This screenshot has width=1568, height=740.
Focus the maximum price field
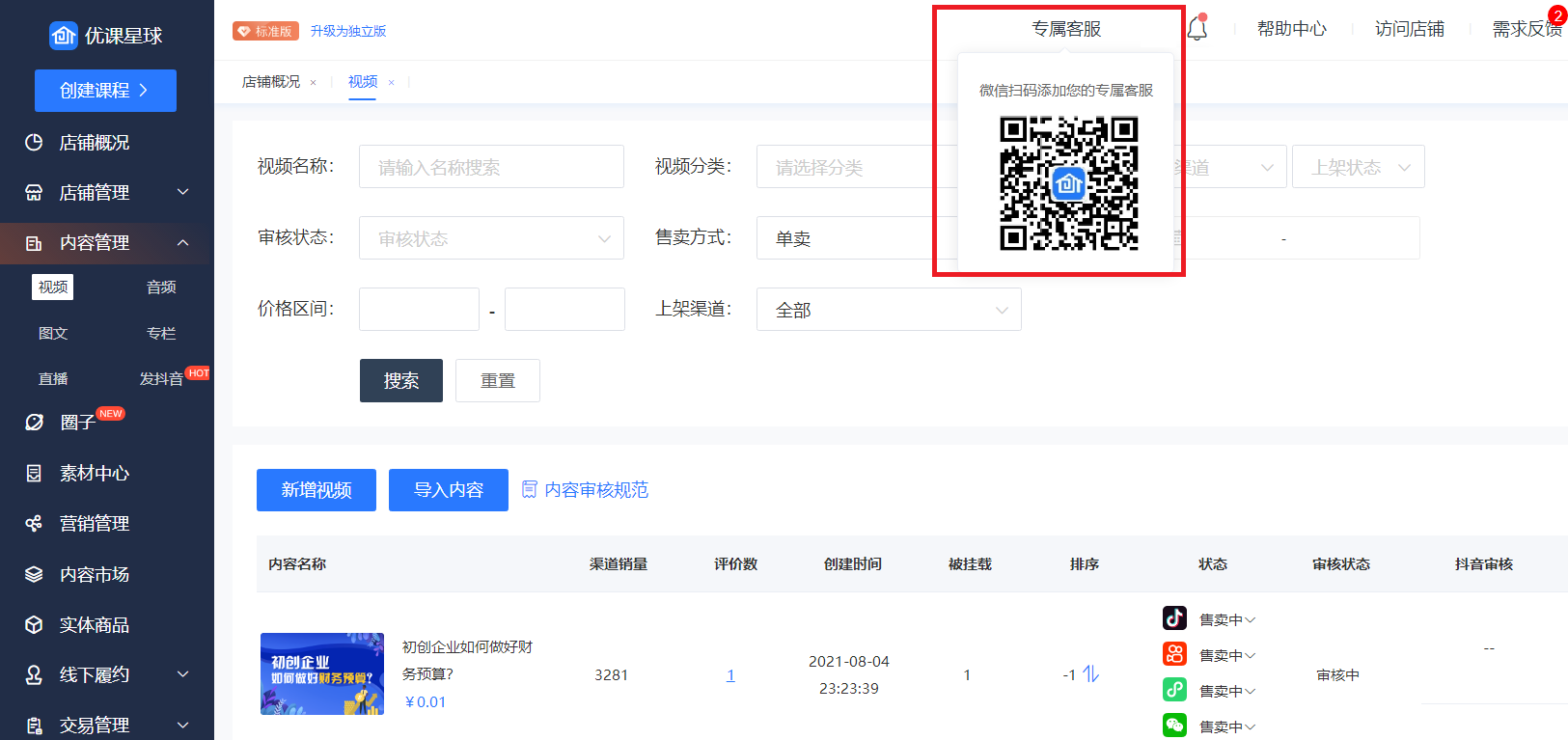564,310
